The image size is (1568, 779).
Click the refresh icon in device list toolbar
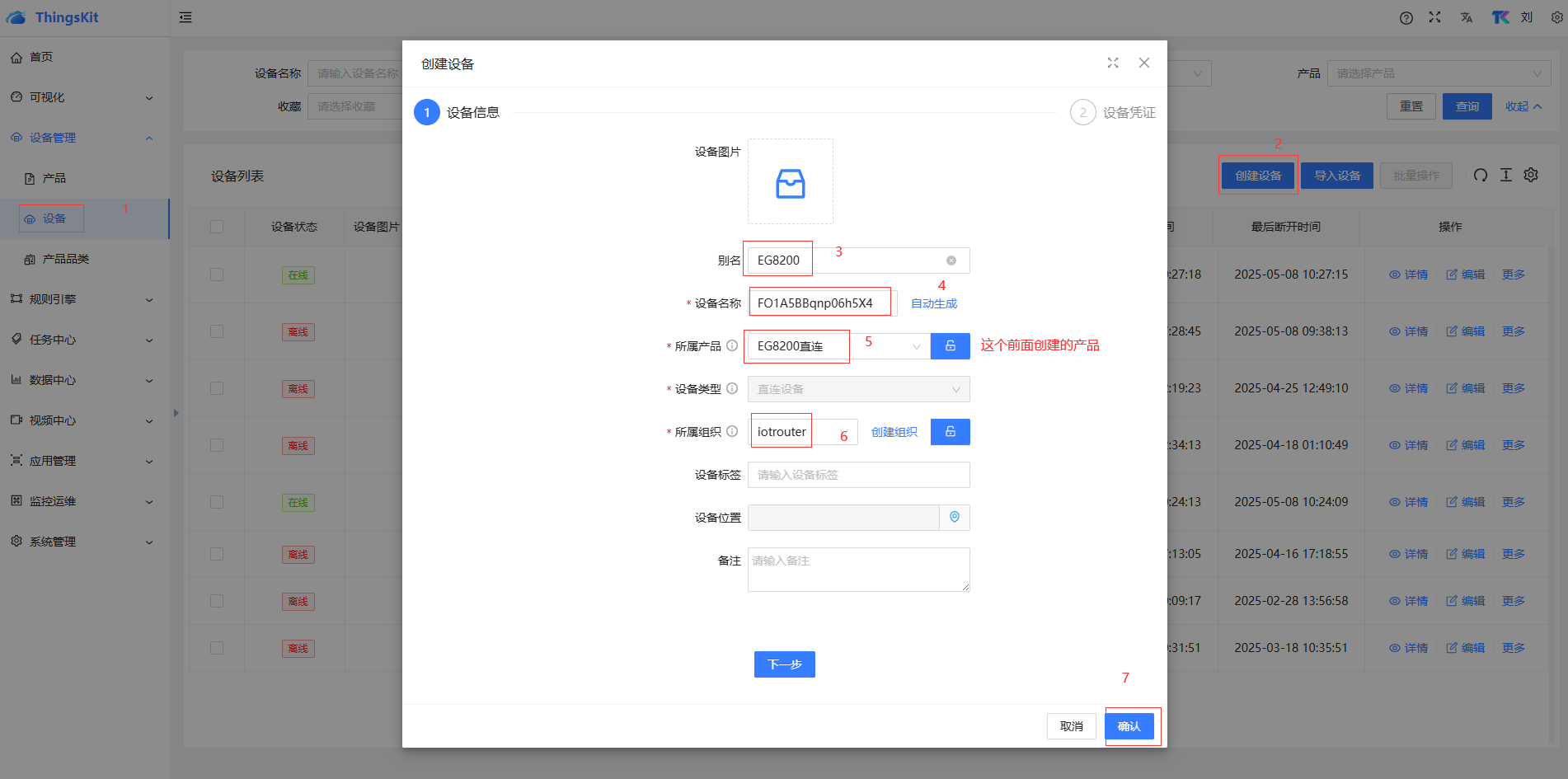[x=1481, y=176]
